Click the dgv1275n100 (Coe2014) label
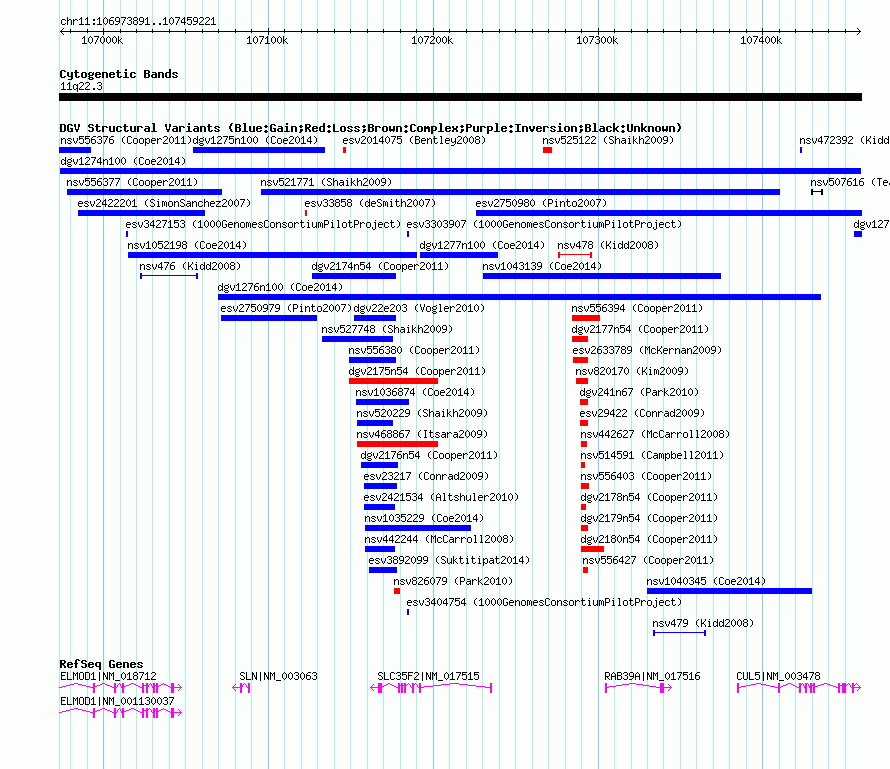890x769 pixels. point(255,140)
